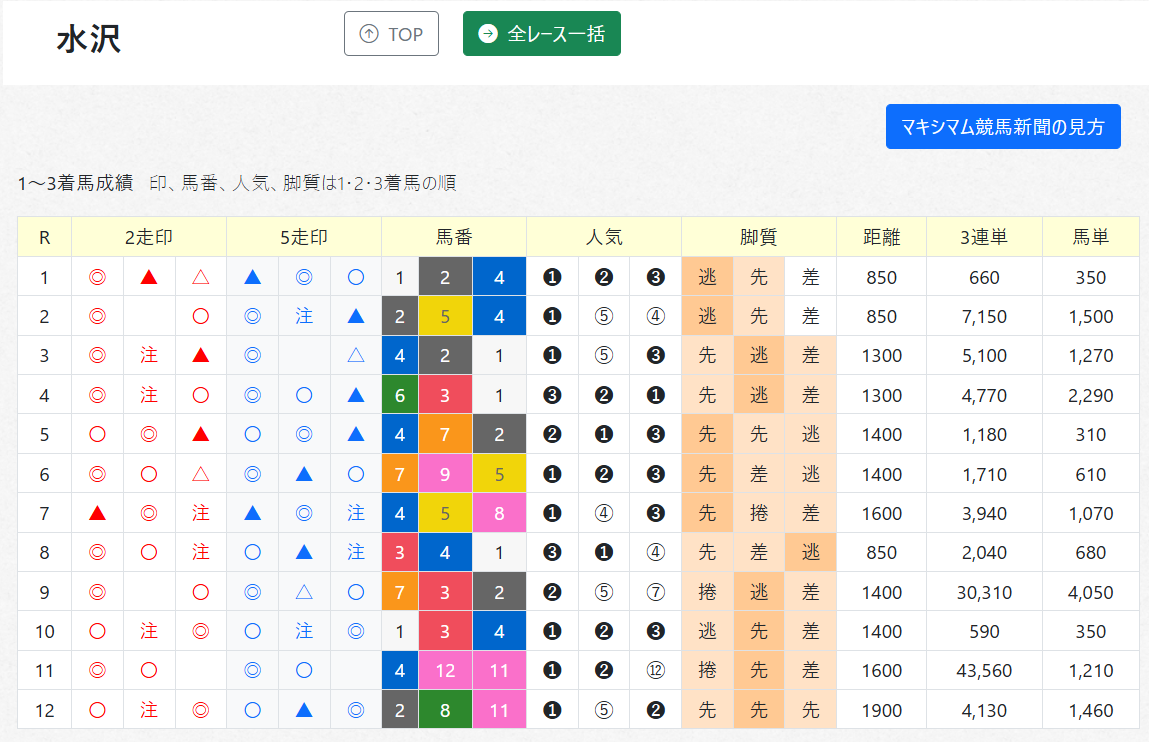This screenshot has width=1149, height=742.
Task: Click the arrow icon in 全レース一括 button
Action: click(x=488, y=34)
